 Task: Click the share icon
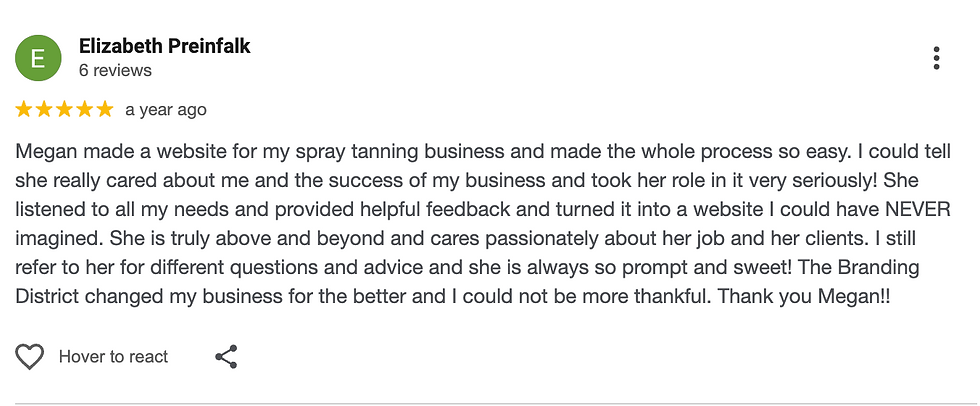[x=226, y=357]
